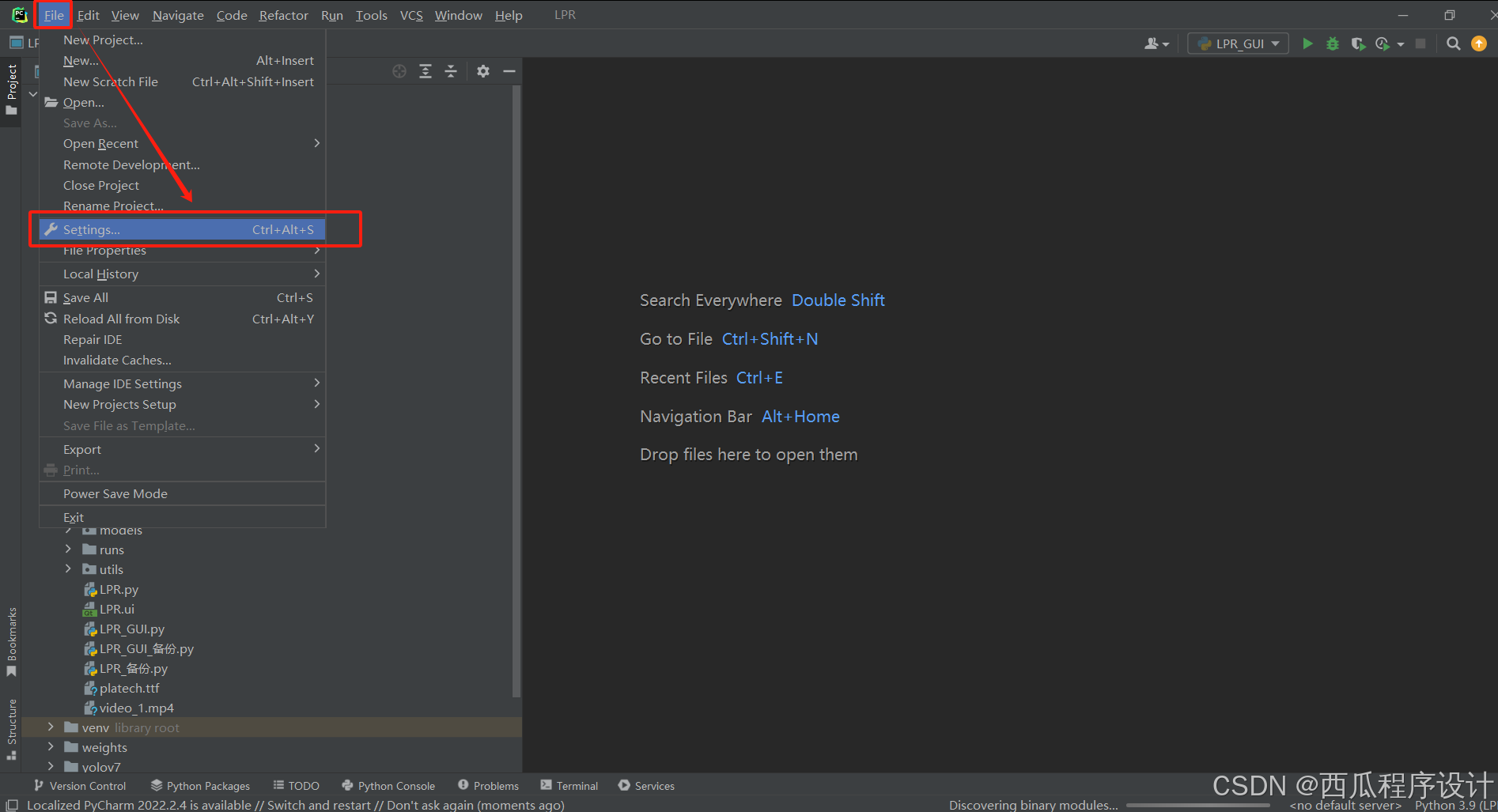Image resolution: width=1498 pixels, height=812 pixels.
Task: Open the Navigate menu
Action: [x=178, y=15]
